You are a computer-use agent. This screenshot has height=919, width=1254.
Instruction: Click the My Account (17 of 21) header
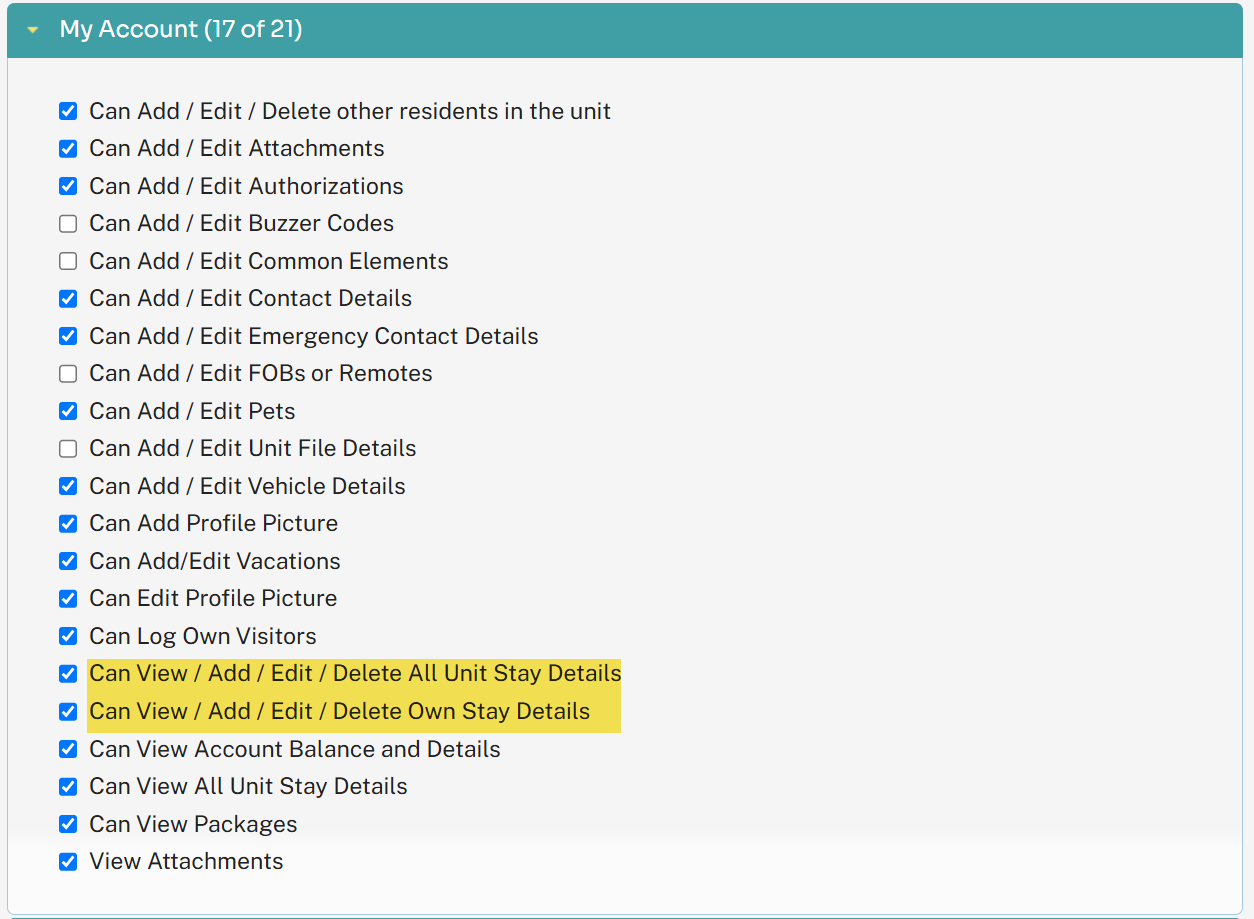tap(625, 30)
